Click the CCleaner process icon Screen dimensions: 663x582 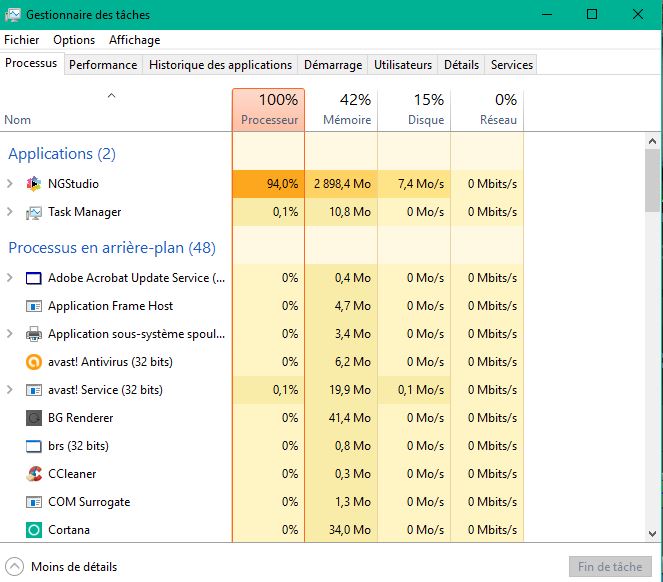[33, 474]
